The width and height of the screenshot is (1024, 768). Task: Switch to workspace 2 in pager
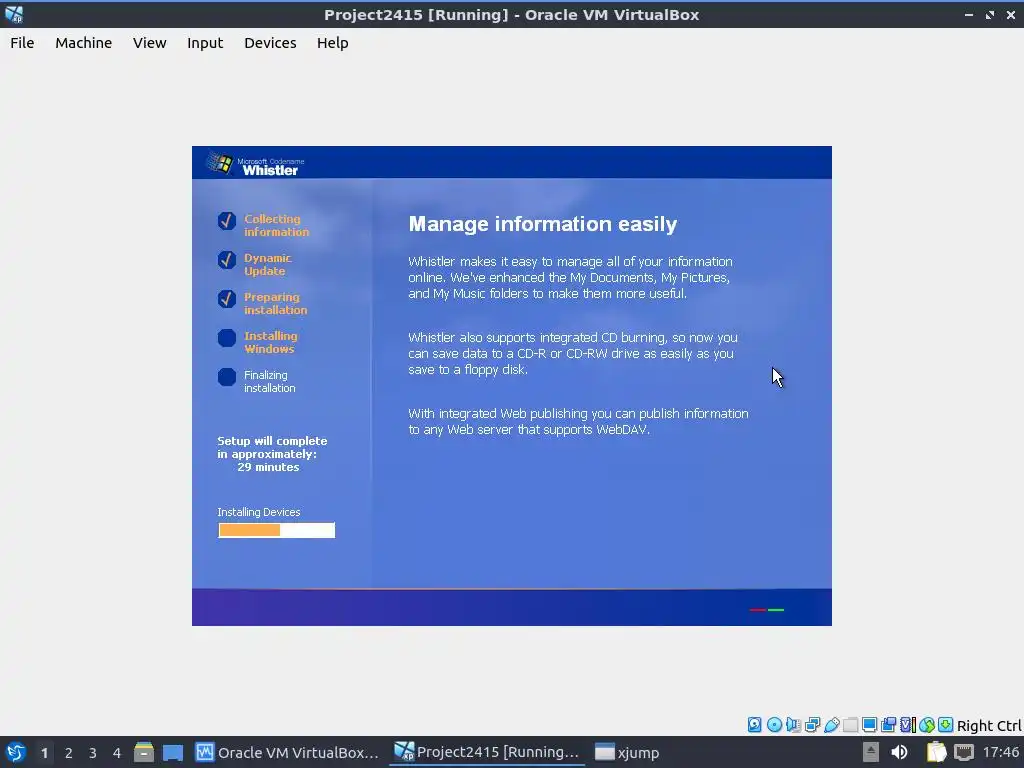point(69,753)
